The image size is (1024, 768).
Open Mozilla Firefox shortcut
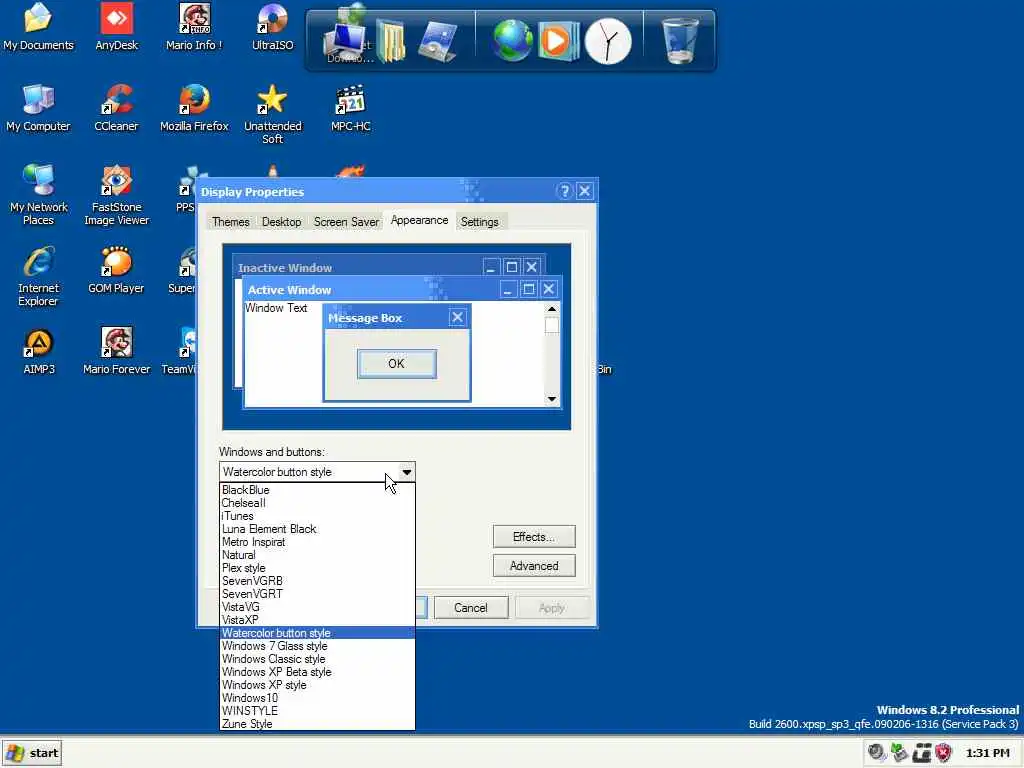coord(194,108)
